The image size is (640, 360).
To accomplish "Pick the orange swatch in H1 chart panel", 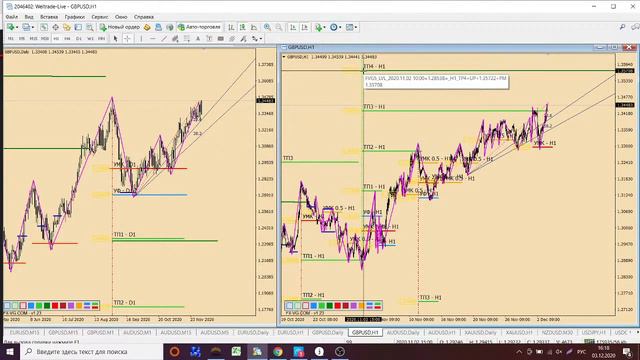I will 362,305.
